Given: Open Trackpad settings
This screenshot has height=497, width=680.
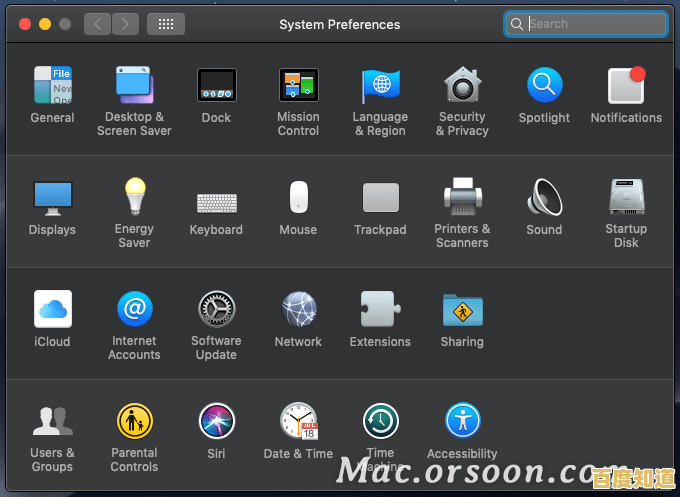Looking at the screenshot, I should click(380, 198).
